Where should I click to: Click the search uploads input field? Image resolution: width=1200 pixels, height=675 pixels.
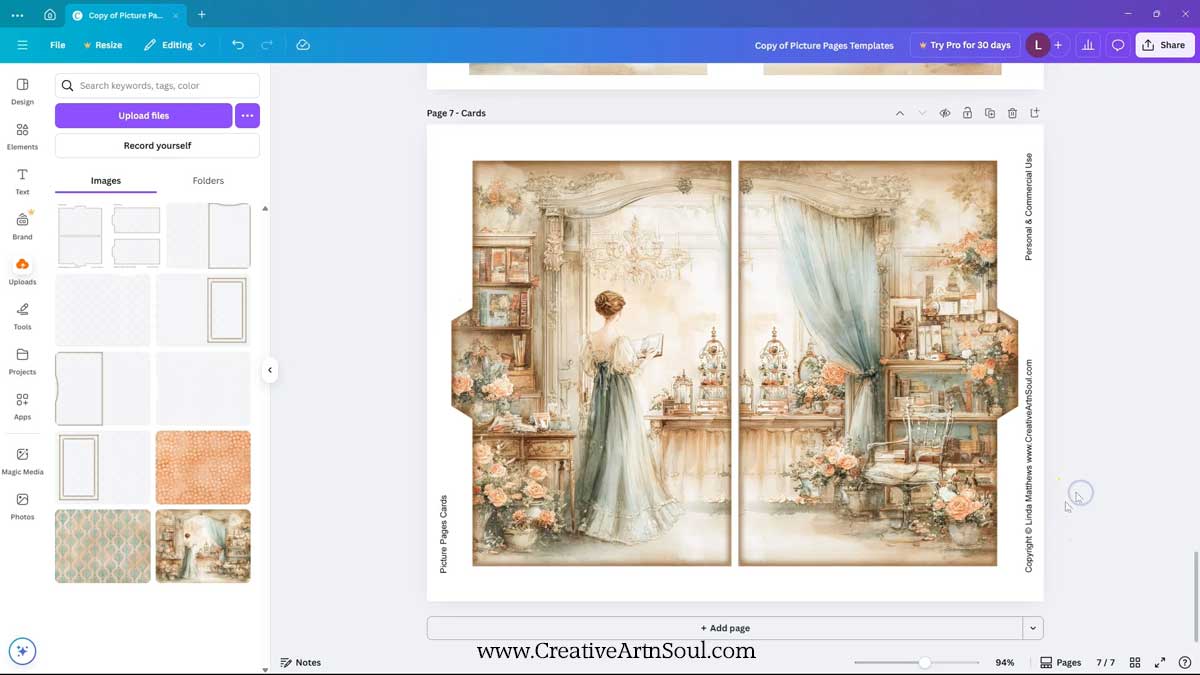coord(157,85)
